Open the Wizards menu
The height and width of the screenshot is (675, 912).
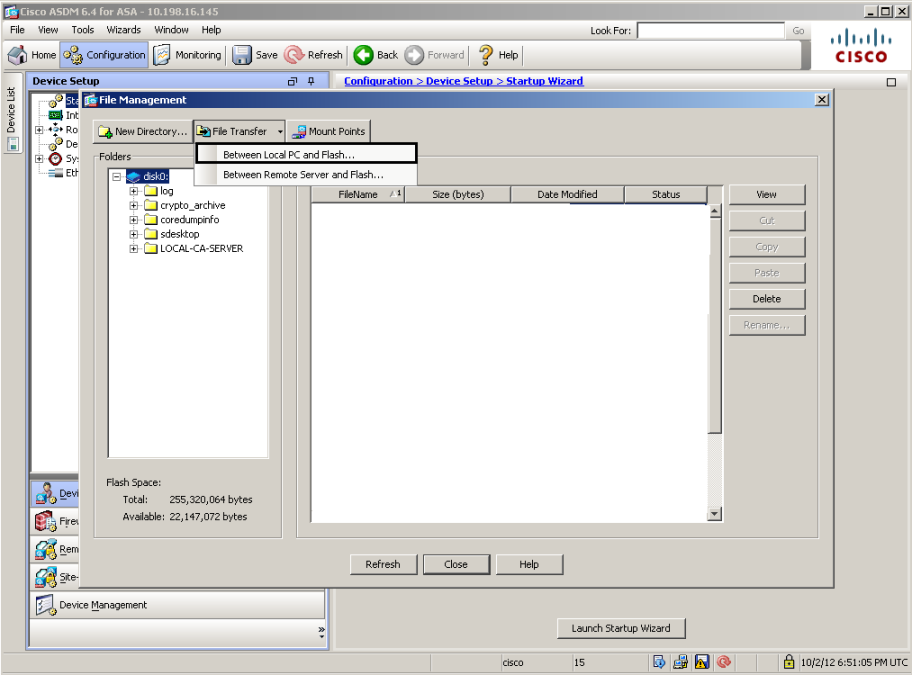pyautogui.click(x=123, y=30)
